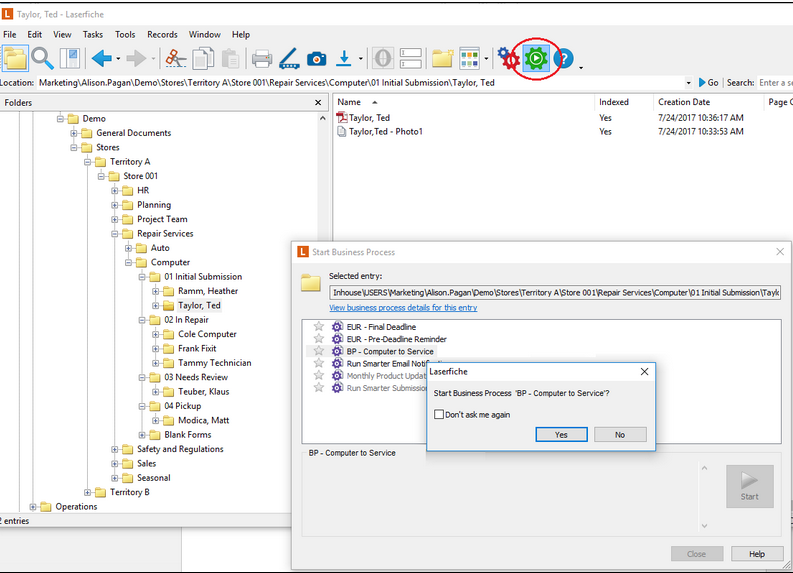Open the import arrow dropdown

361,59
